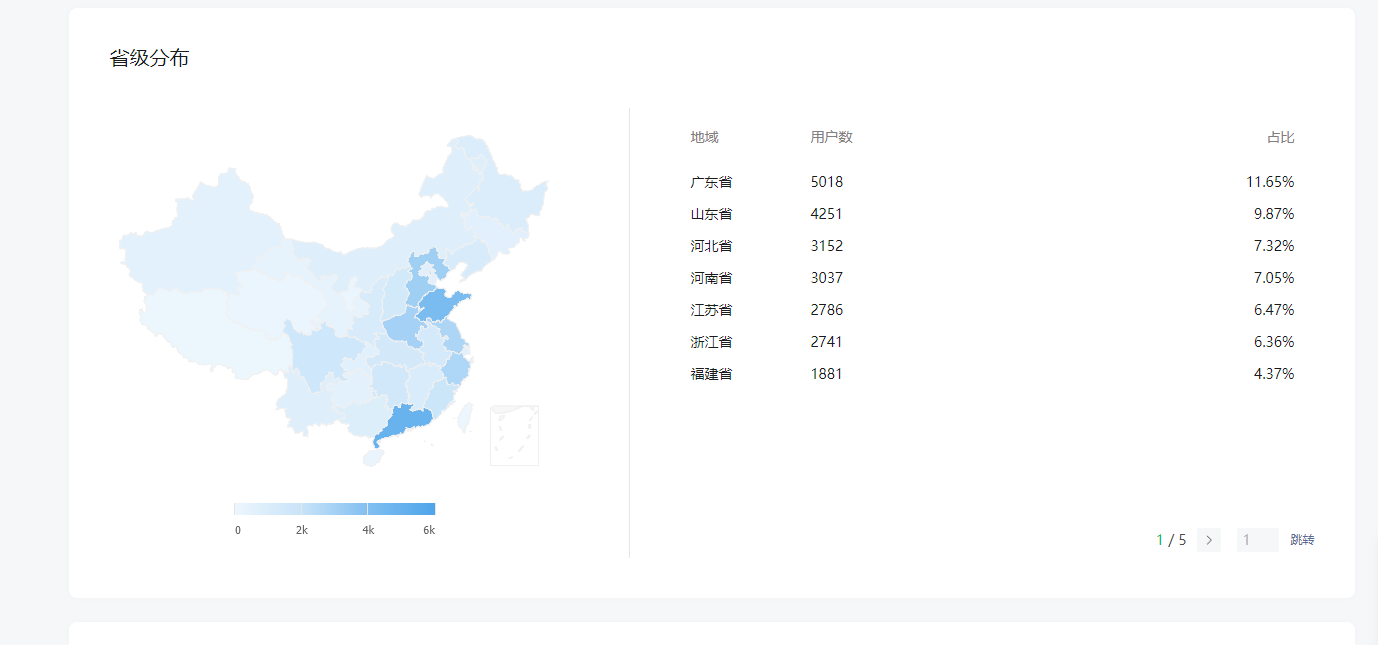Click Xinjiang region on the map
Screen dimensions: 1378x645
[200, 235]
